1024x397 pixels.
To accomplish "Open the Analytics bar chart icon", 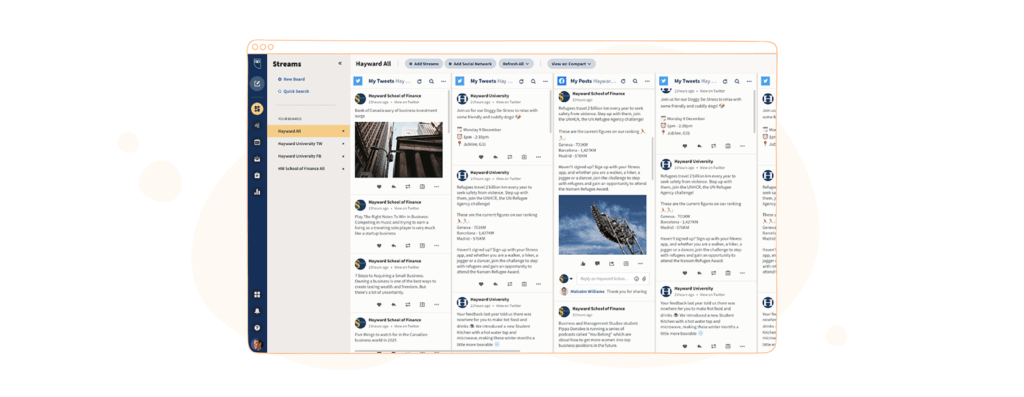I will point(257,192).
